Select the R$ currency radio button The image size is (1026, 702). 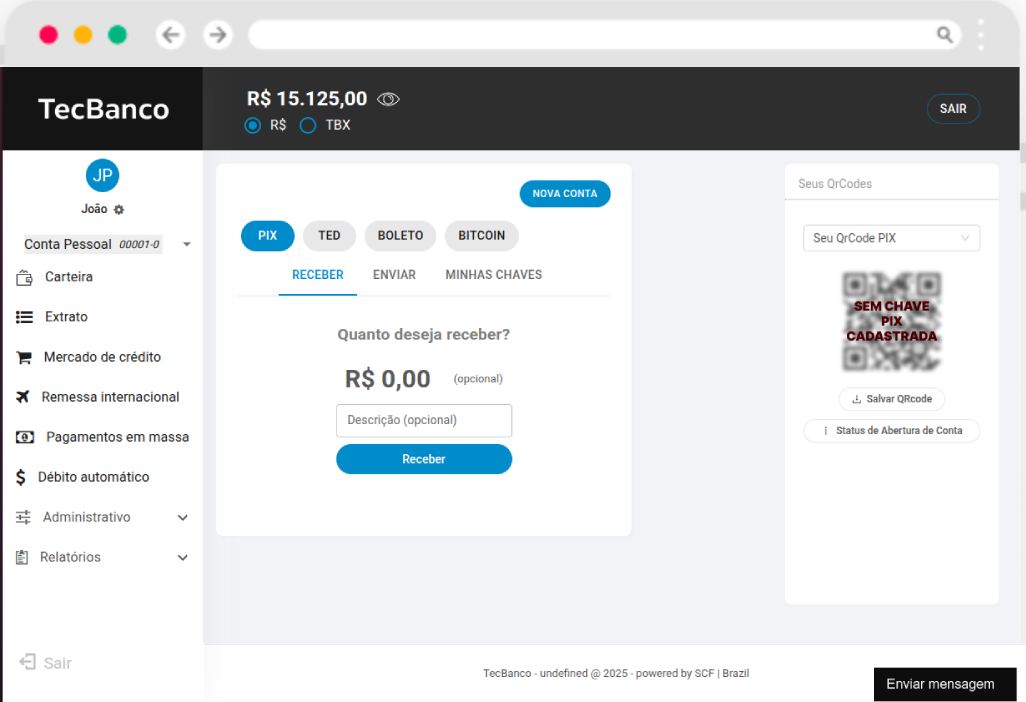click(x=252, y=125)
